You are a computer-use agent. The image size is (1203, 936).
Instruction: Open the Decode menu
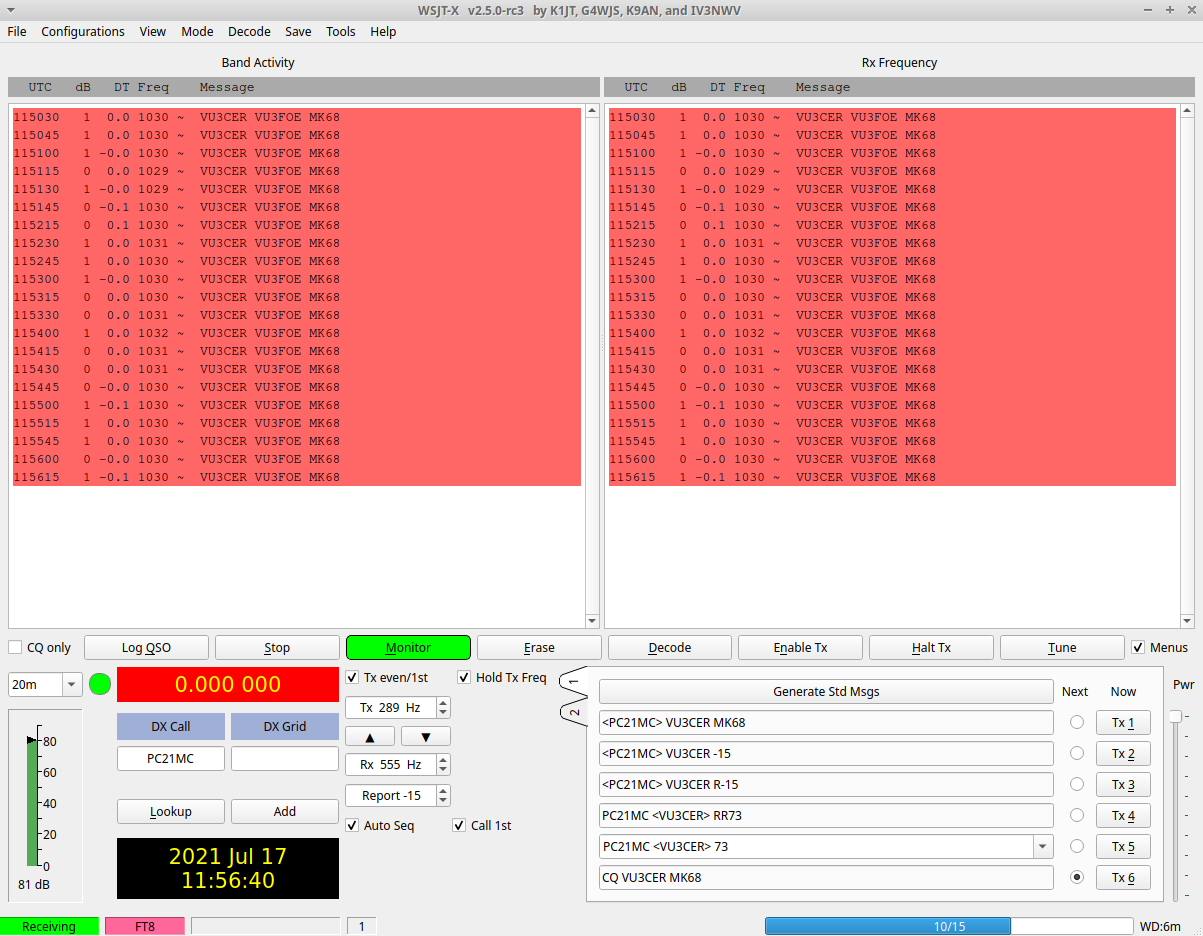pos(249,31)
